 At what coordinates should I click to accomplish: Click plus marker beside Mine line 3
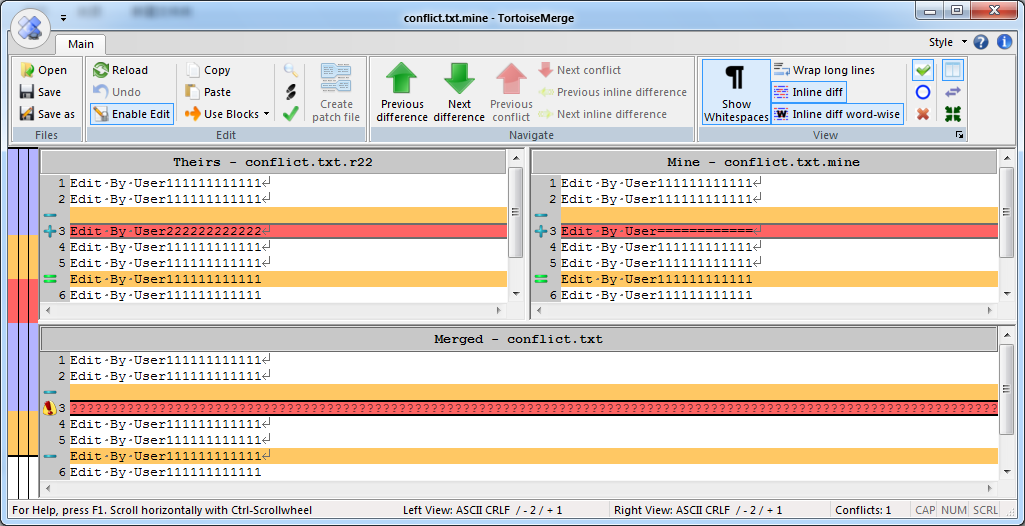(541, 231)
